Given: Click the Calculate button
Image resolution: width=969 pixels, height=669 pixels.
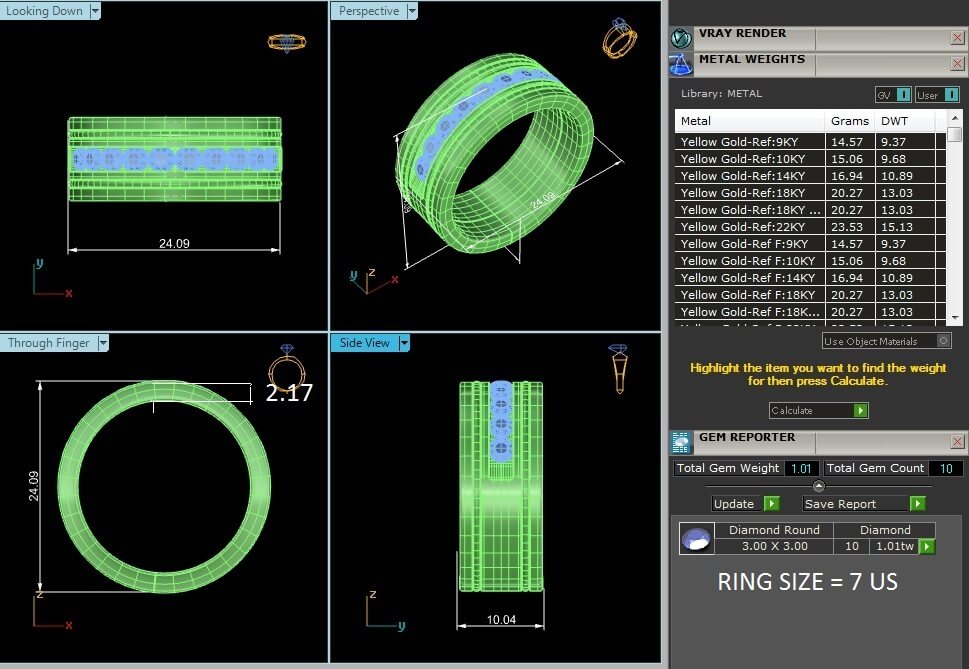Looking at the screenshot, I should point(819,410).
